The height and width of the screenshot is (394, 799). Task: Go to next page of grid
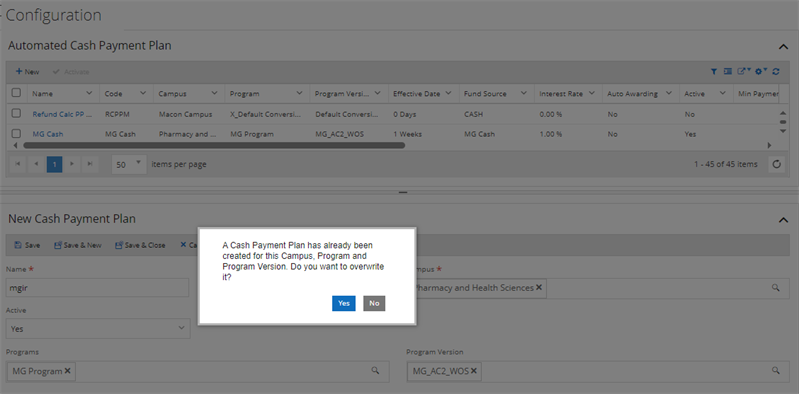72,164
